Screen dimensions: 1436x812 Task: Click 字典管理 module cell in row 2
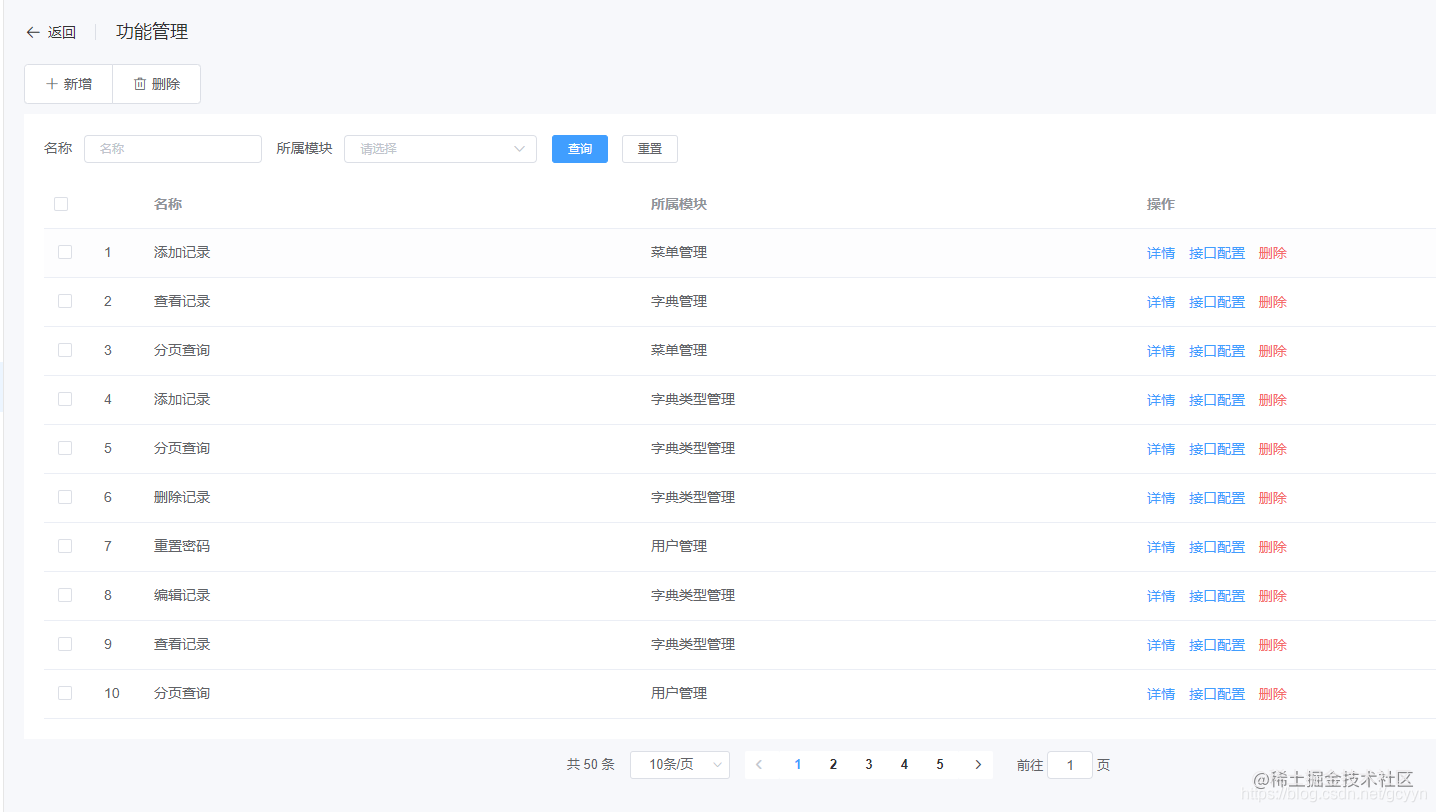point(679,301)
